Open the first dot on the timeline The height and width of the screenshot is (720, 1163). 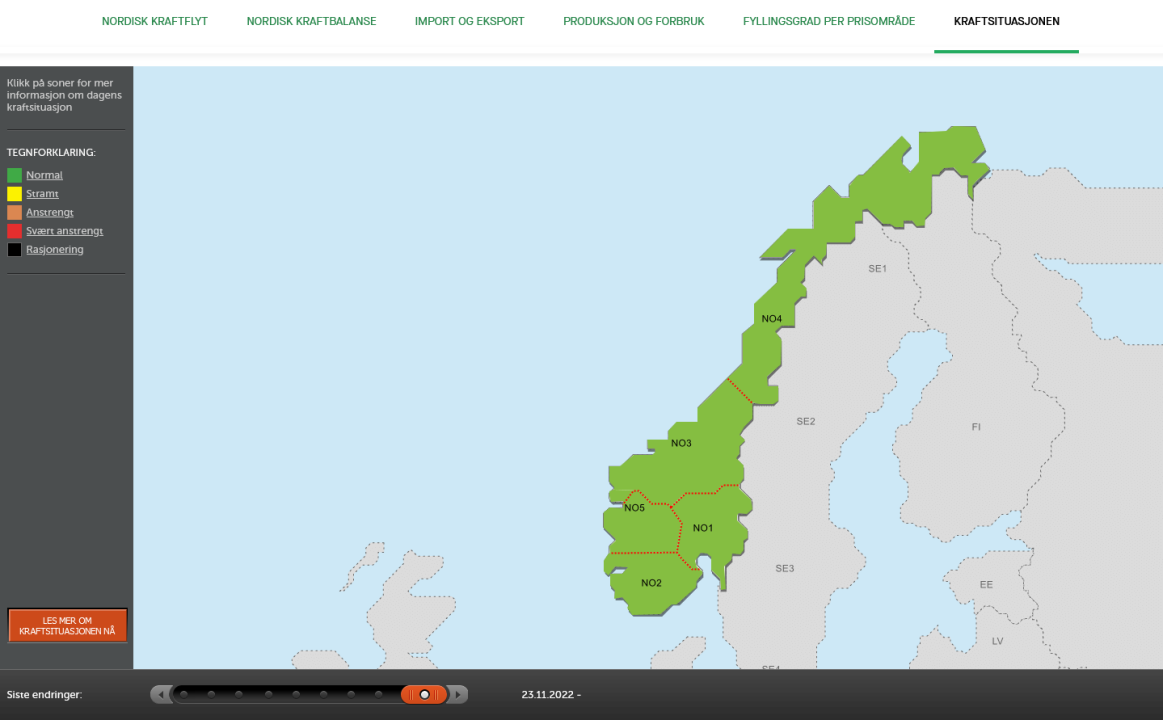click(x=182, y=693)
